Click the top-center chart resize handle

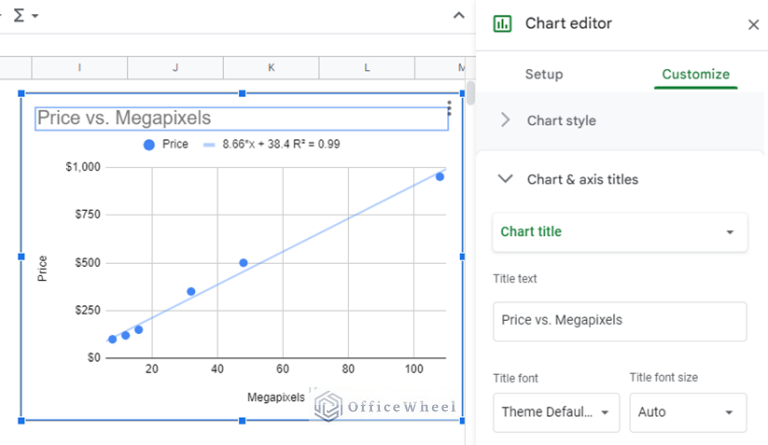pyautogui.click(x=242, y=93)
